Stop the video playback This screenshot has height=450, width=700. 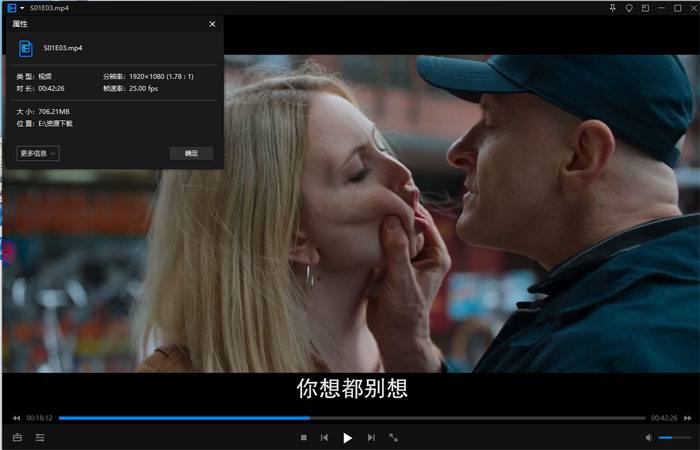[x=304, y=438]
